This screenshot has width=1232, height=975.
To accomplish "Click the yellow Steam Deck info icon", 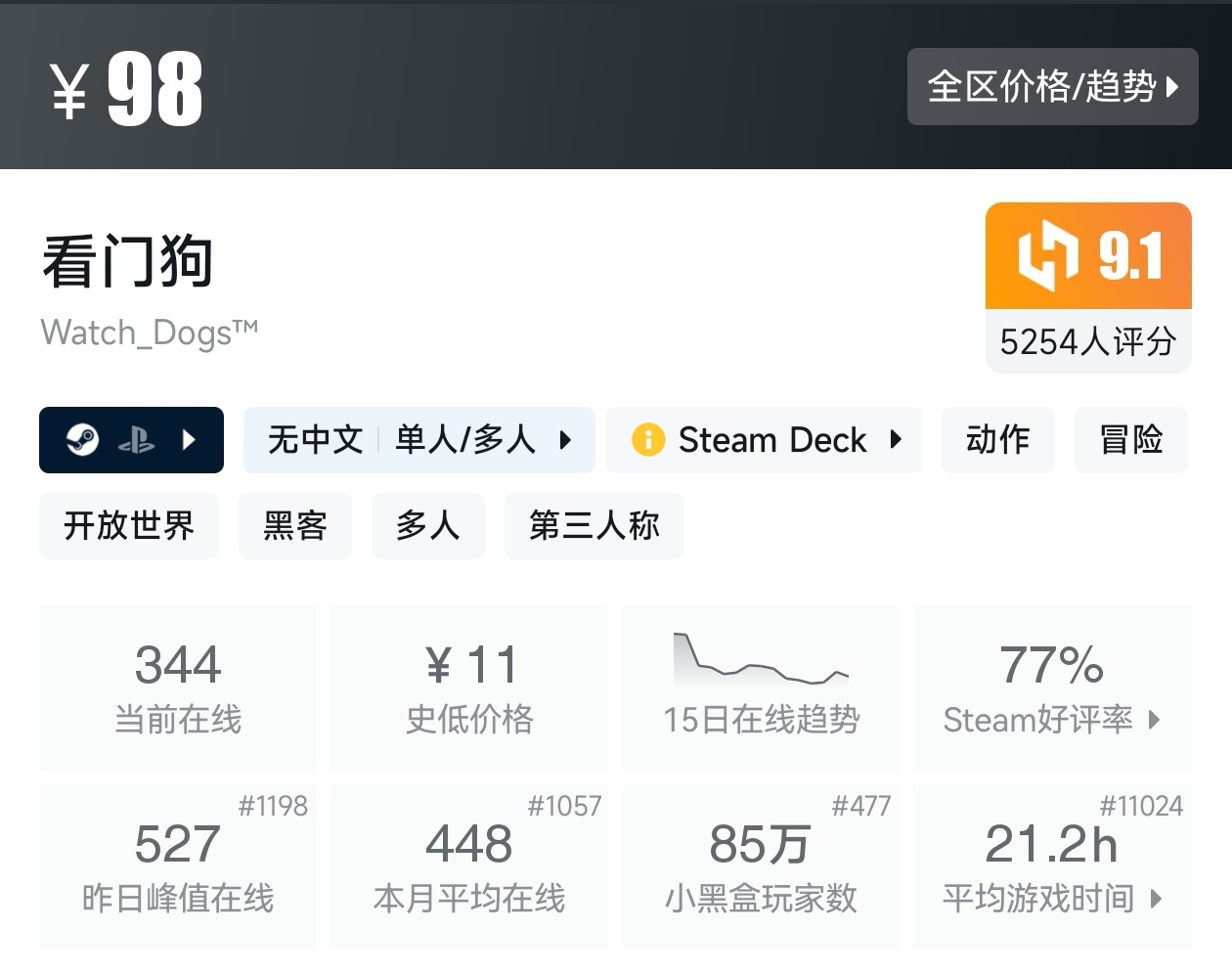I will 648,440.
